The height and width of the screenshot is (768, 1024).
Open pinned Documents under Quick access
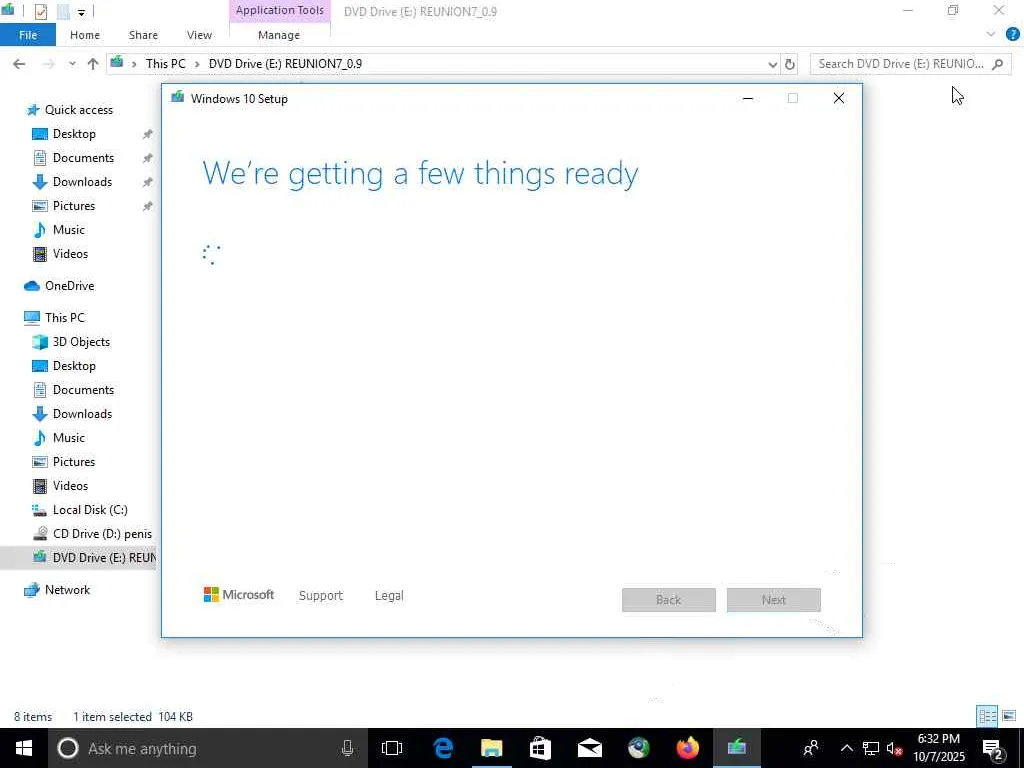(83, 158)
